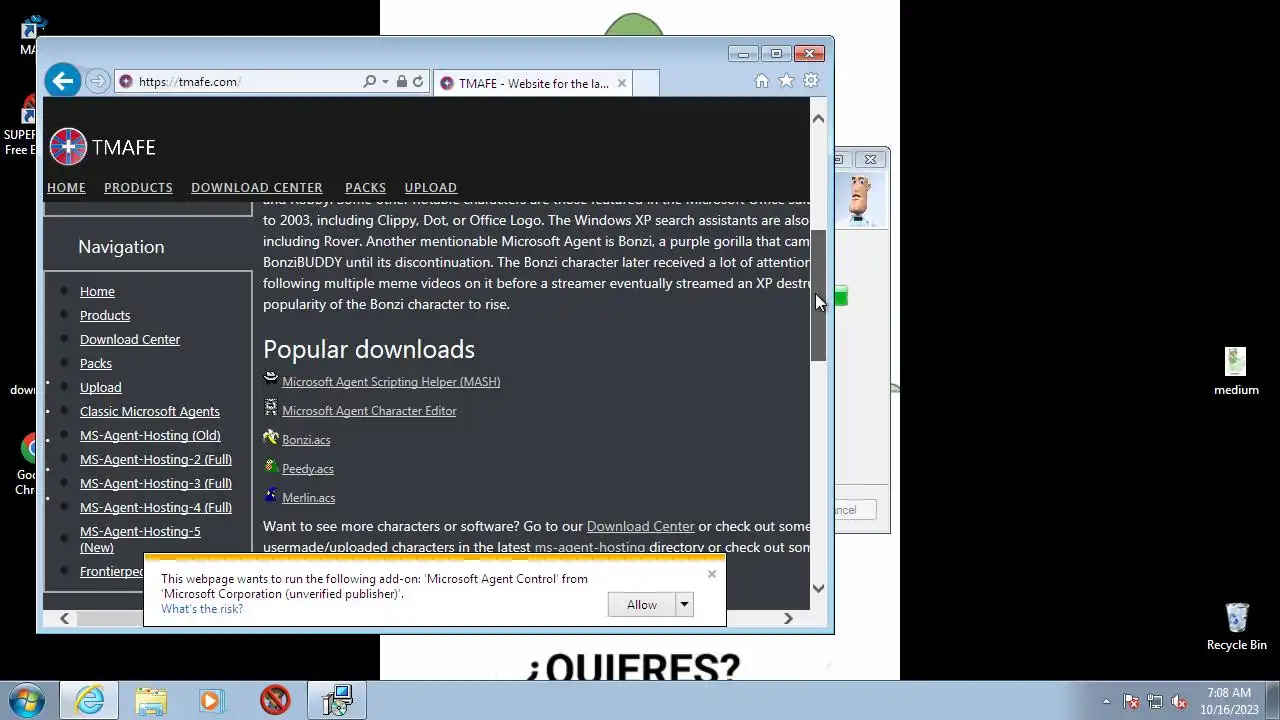
Task: Click the Peedy parrot icon
Action: click(x=271, y=466)
